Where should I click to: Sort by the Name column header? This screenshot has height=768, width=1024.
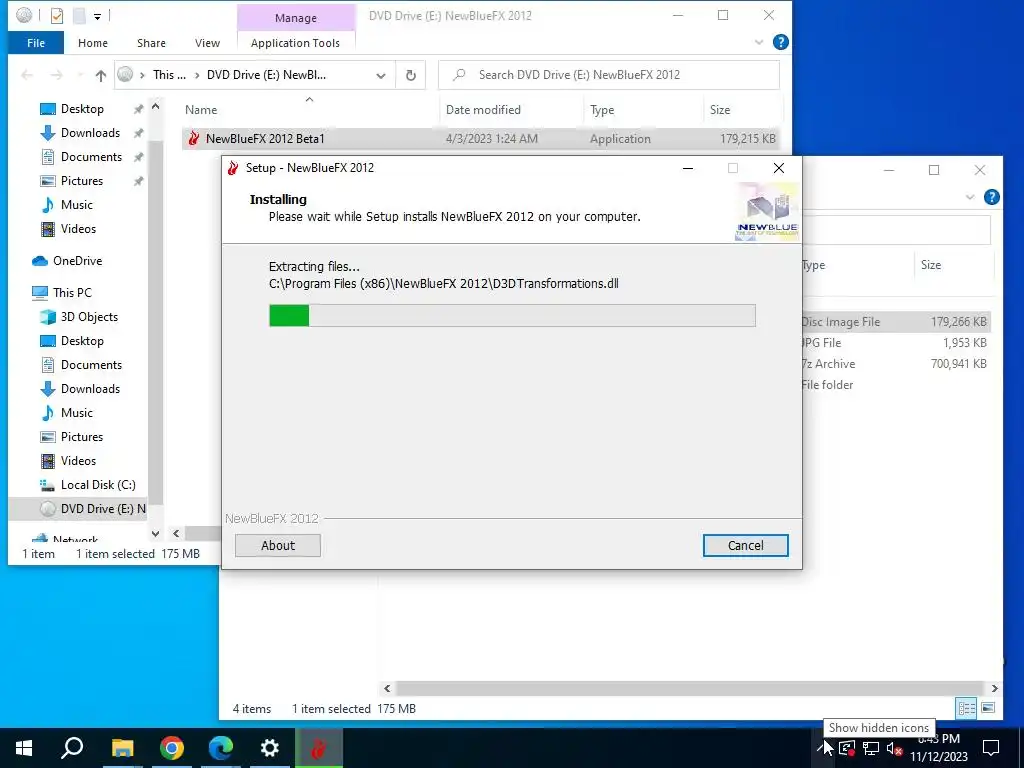[200, 110]
